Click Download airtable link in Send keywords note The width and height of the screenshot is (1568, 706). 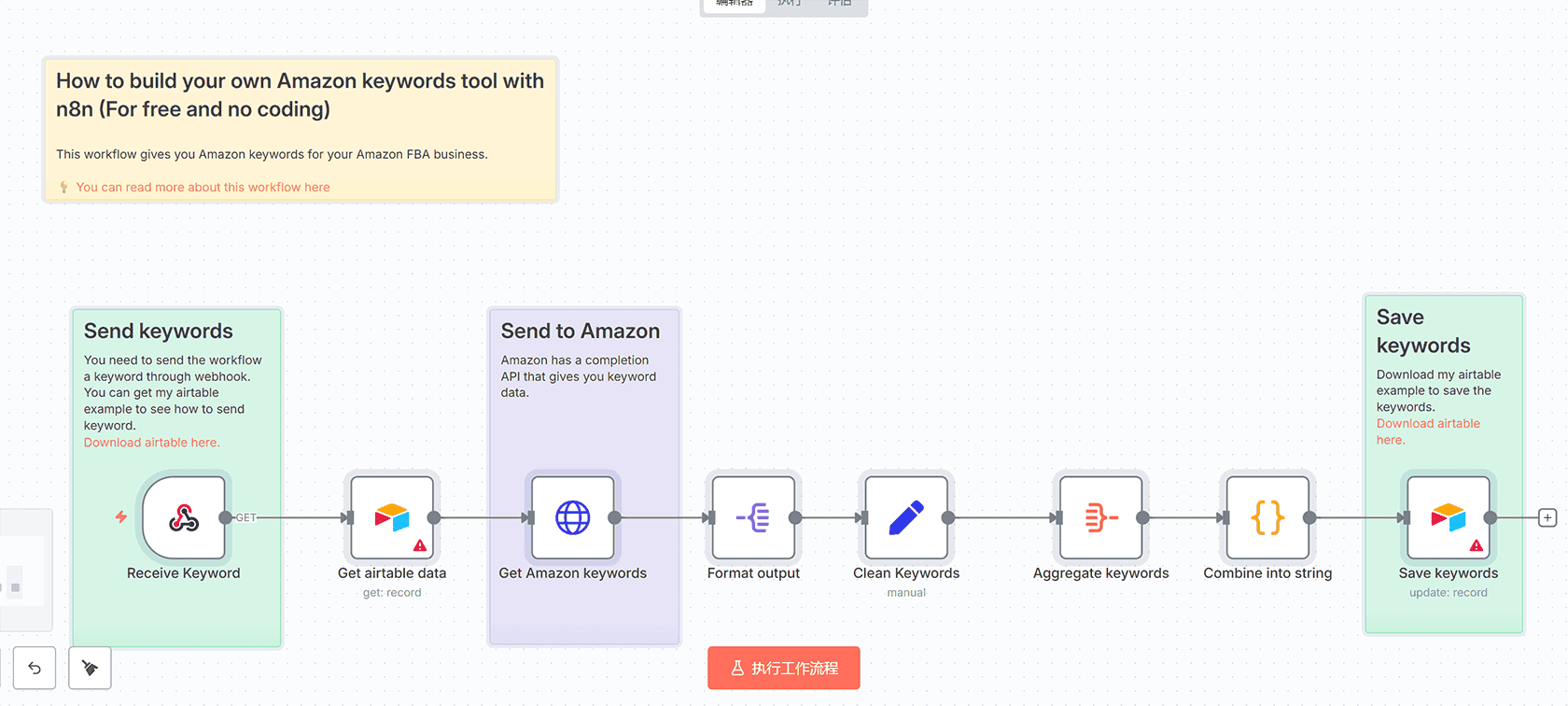point(151,443)
